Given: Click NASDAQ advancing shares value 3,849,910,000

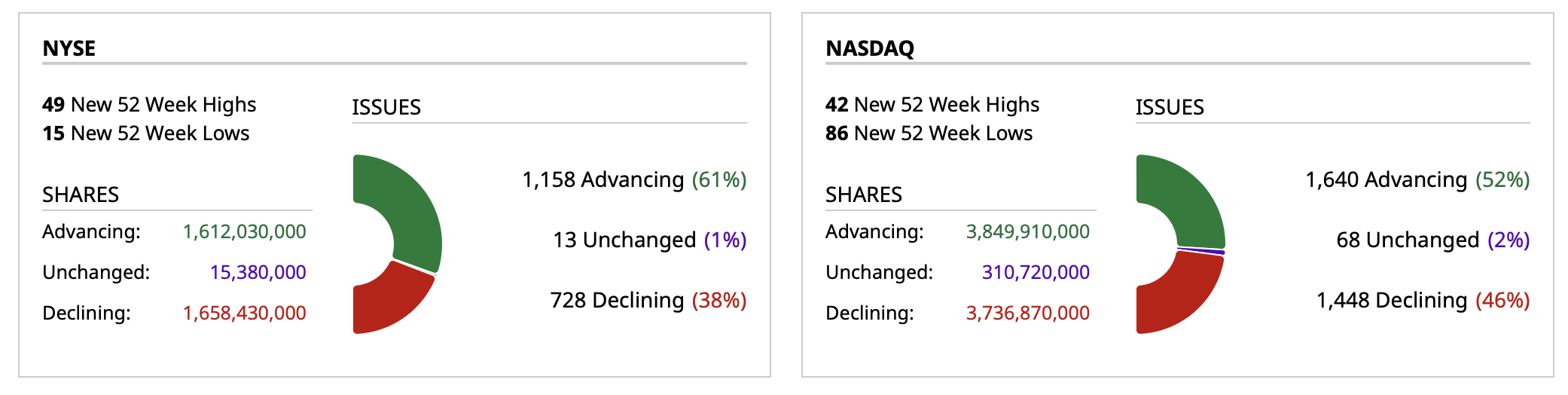Looking at the screenshot, I should pos(1028,231).
